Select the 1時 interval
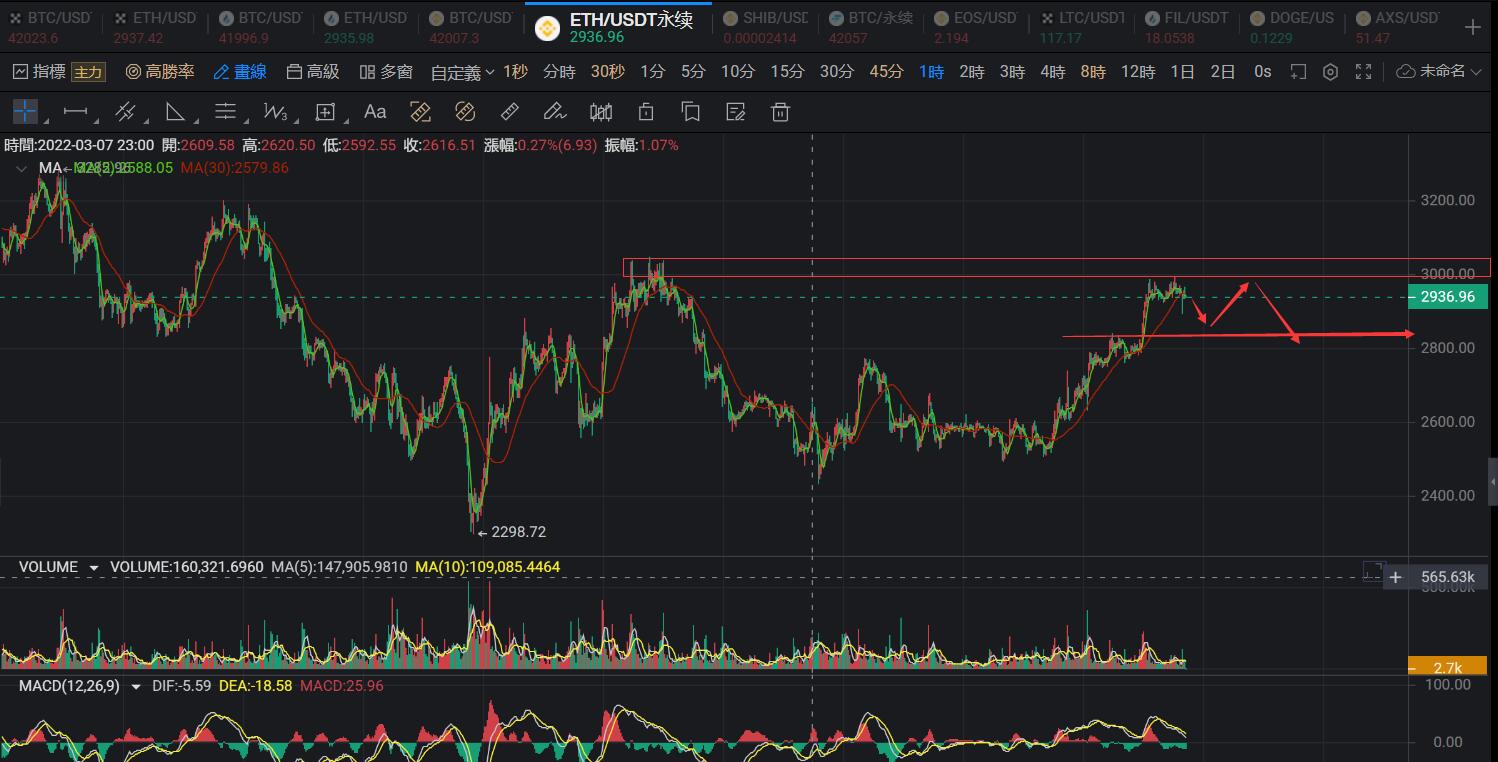This screenshot has height=762, width=1498. coord(931,72)
